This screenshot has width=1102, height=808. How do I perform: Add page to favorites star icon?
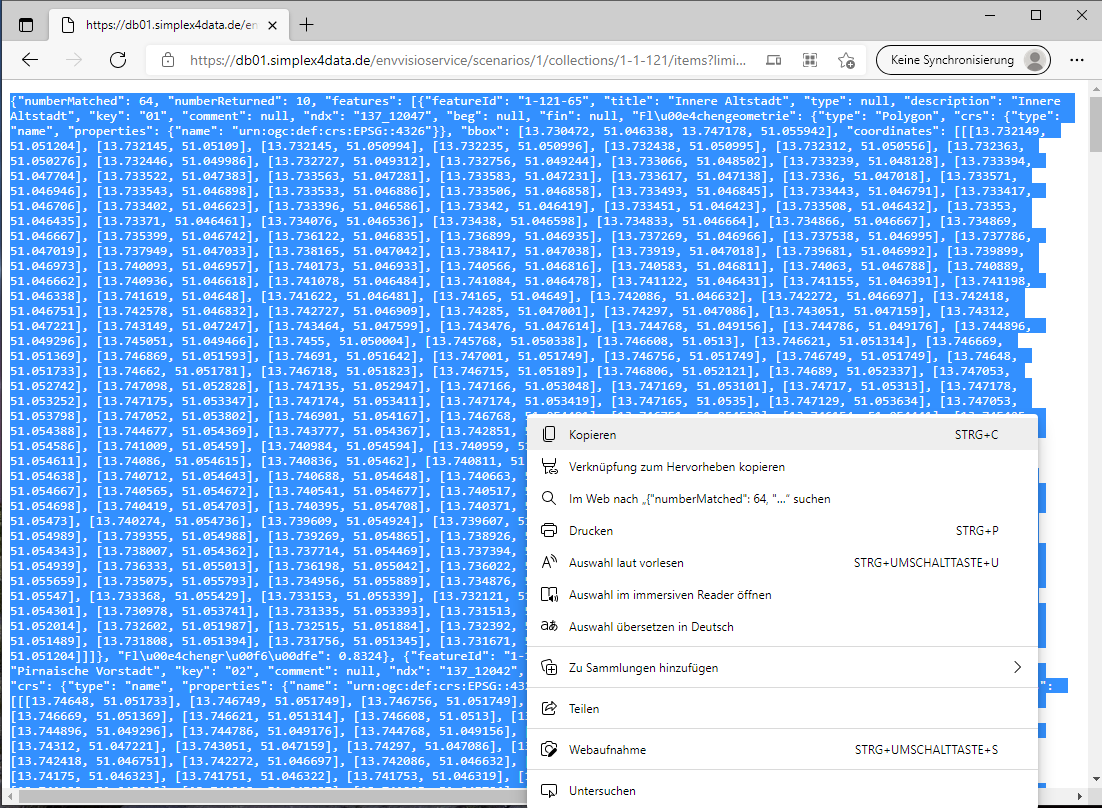pos(846,60)
